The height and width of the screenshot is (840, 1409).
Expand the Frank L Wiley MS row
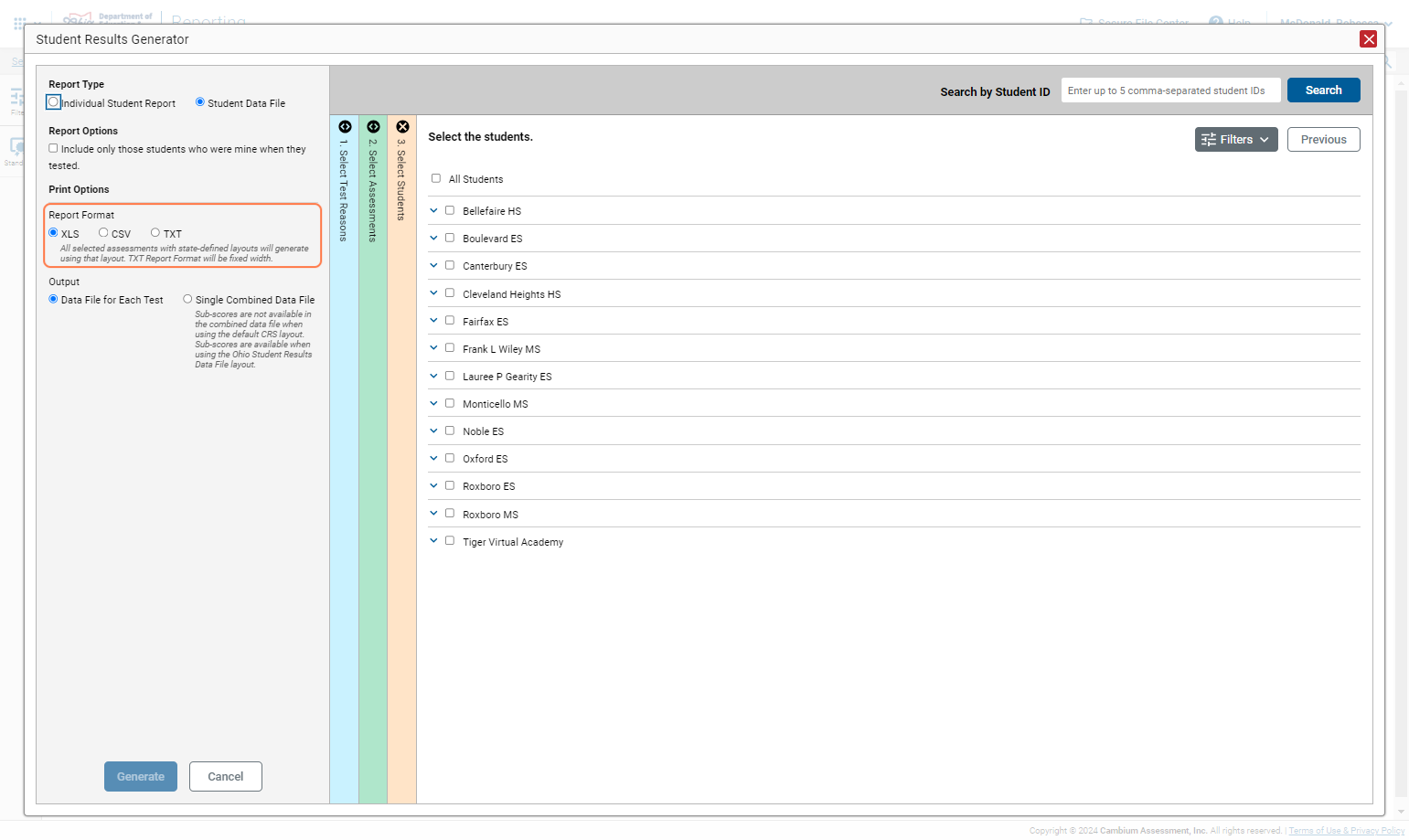pyautogui.click(x=433, y=348)
